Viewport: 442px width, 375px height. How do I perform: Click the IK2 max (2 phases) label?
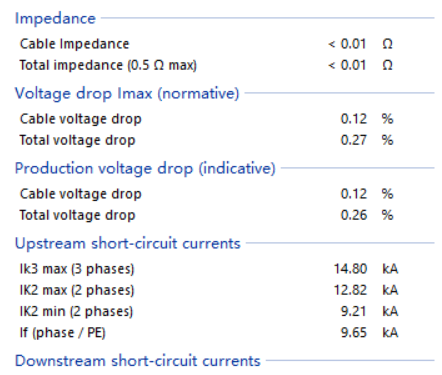pos(77,290)
